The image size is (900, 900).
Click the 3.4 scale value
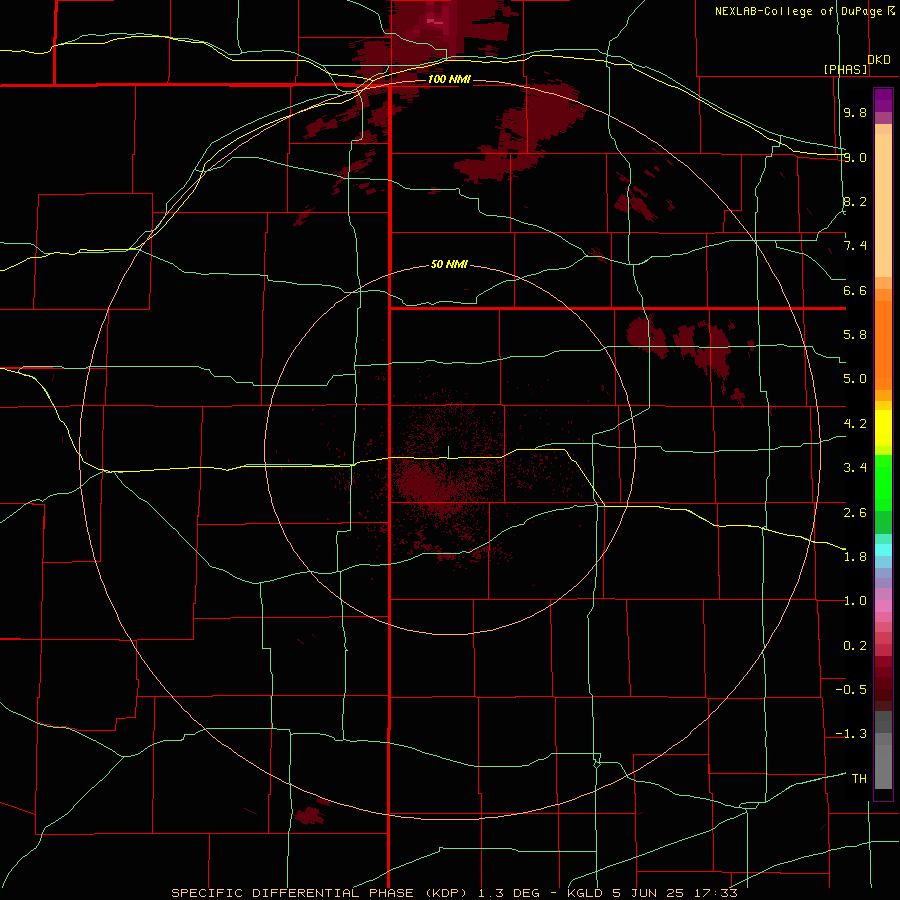coord(855,468)
